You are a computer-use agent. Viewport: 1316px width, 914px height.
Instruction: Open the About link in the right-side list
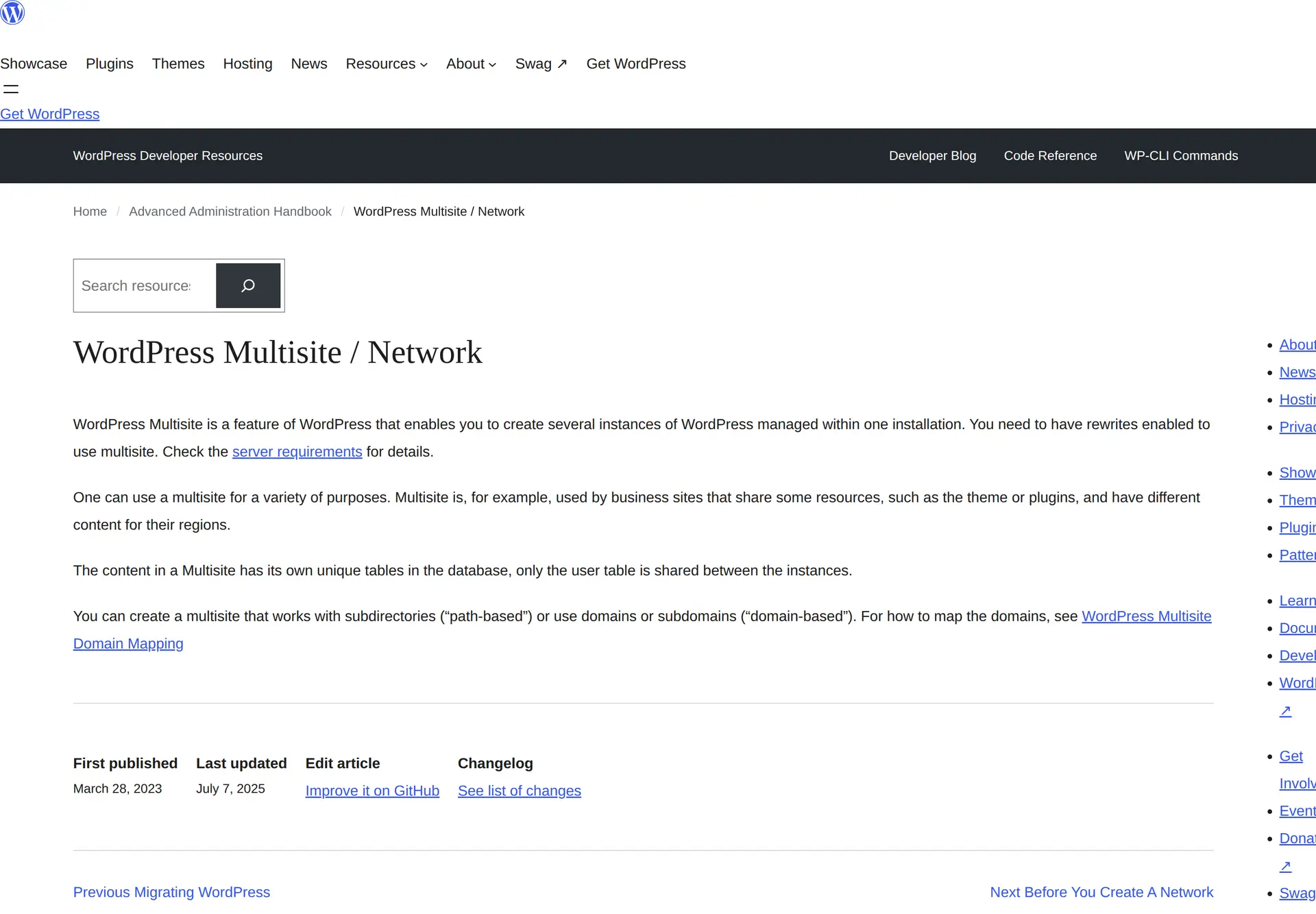[1297, 345]
